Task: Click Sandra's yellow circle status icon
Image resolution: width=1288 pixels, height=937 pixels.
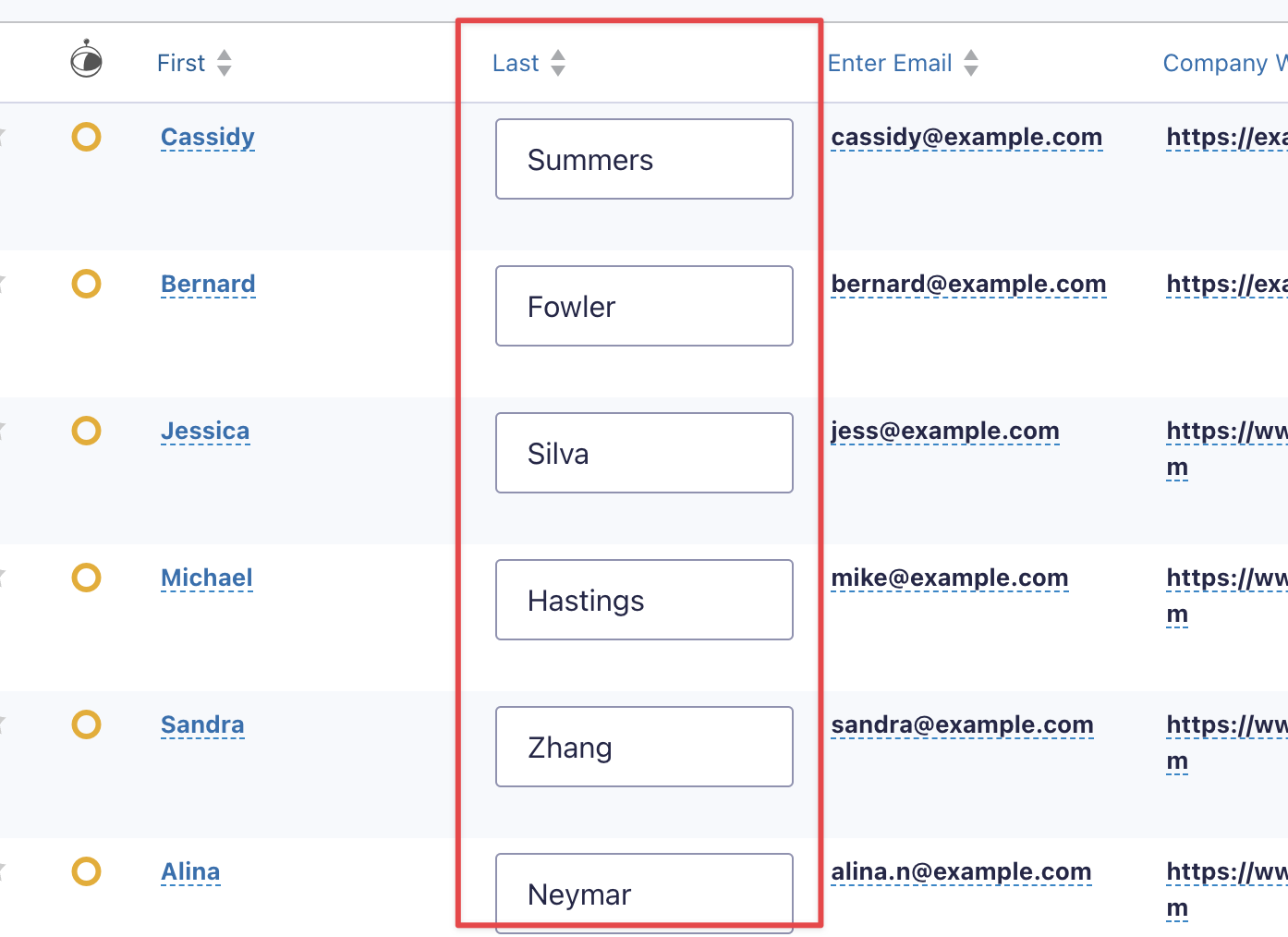Action: (x=86, y=724)
